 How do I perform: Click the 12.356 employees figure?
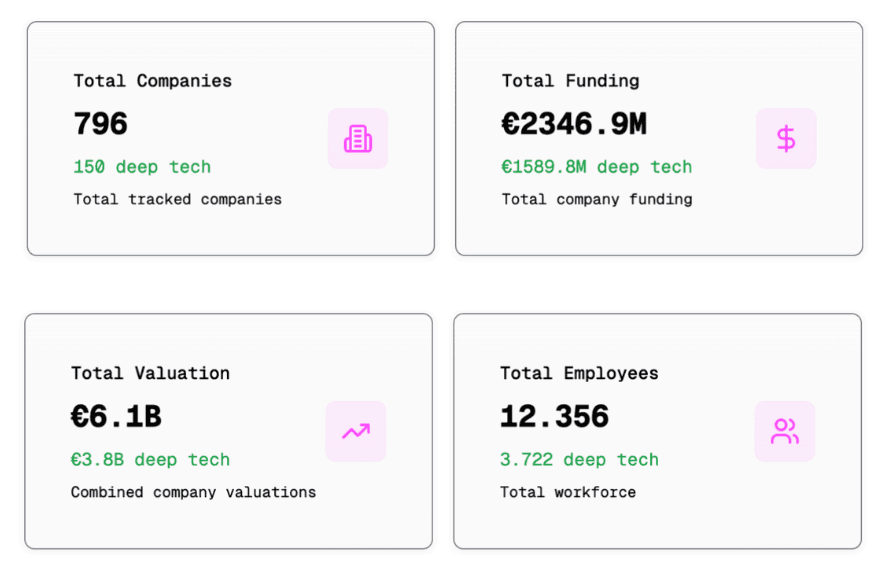554,416
